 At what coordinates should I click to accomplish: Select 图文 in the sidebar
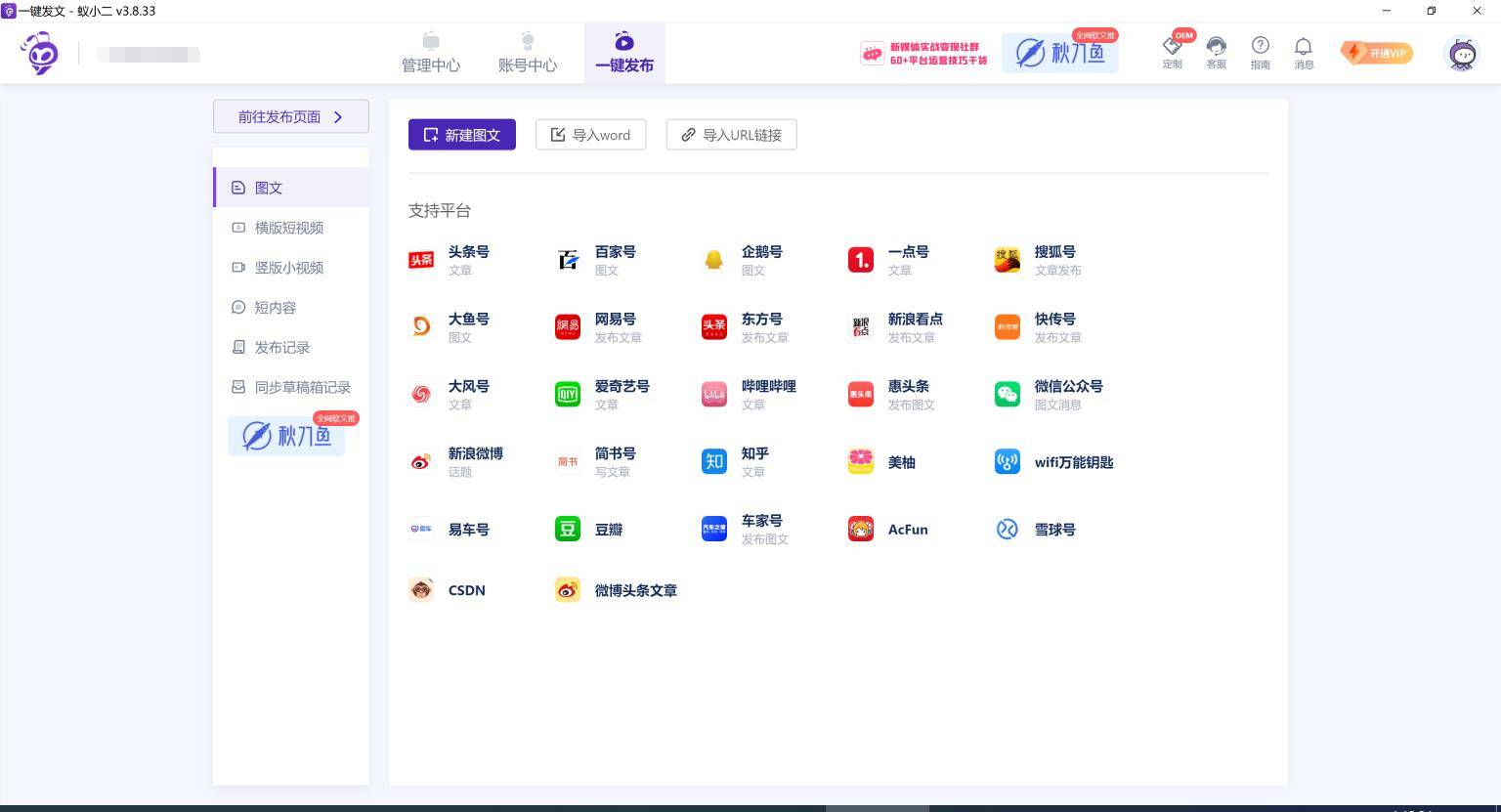(291, 188)
